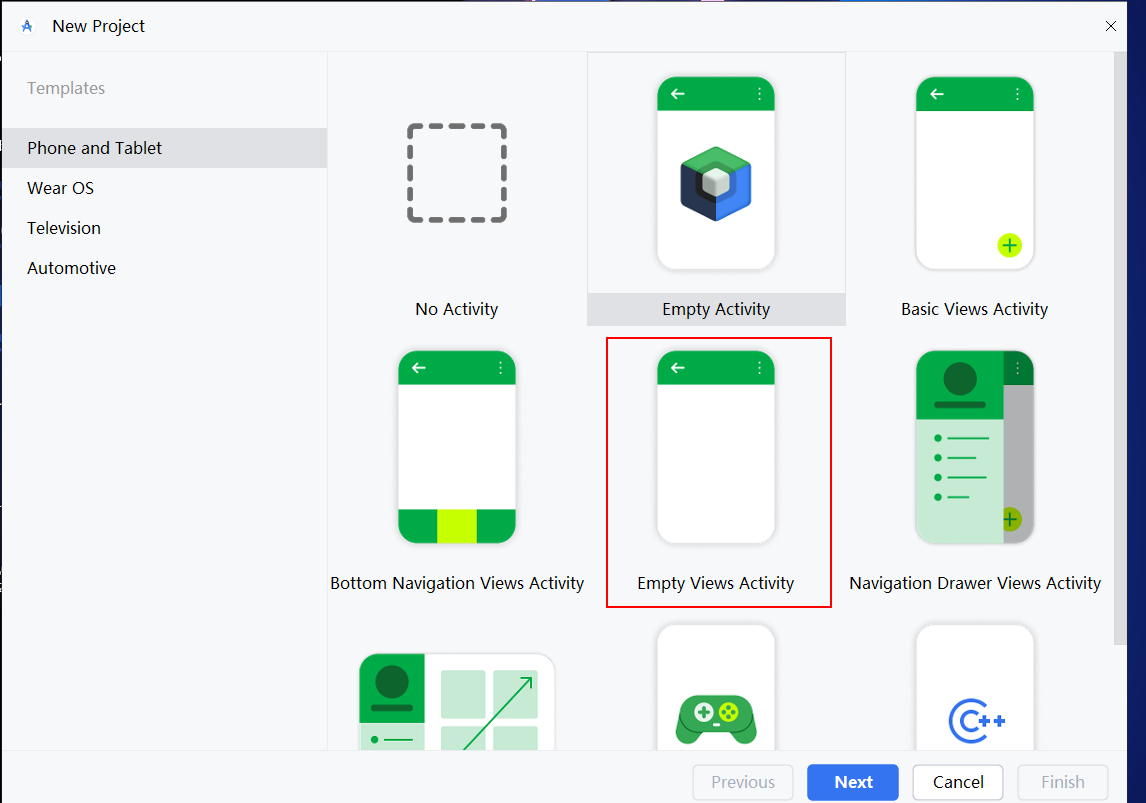Click the 'Templates' heading text

(x=66, y=88)
